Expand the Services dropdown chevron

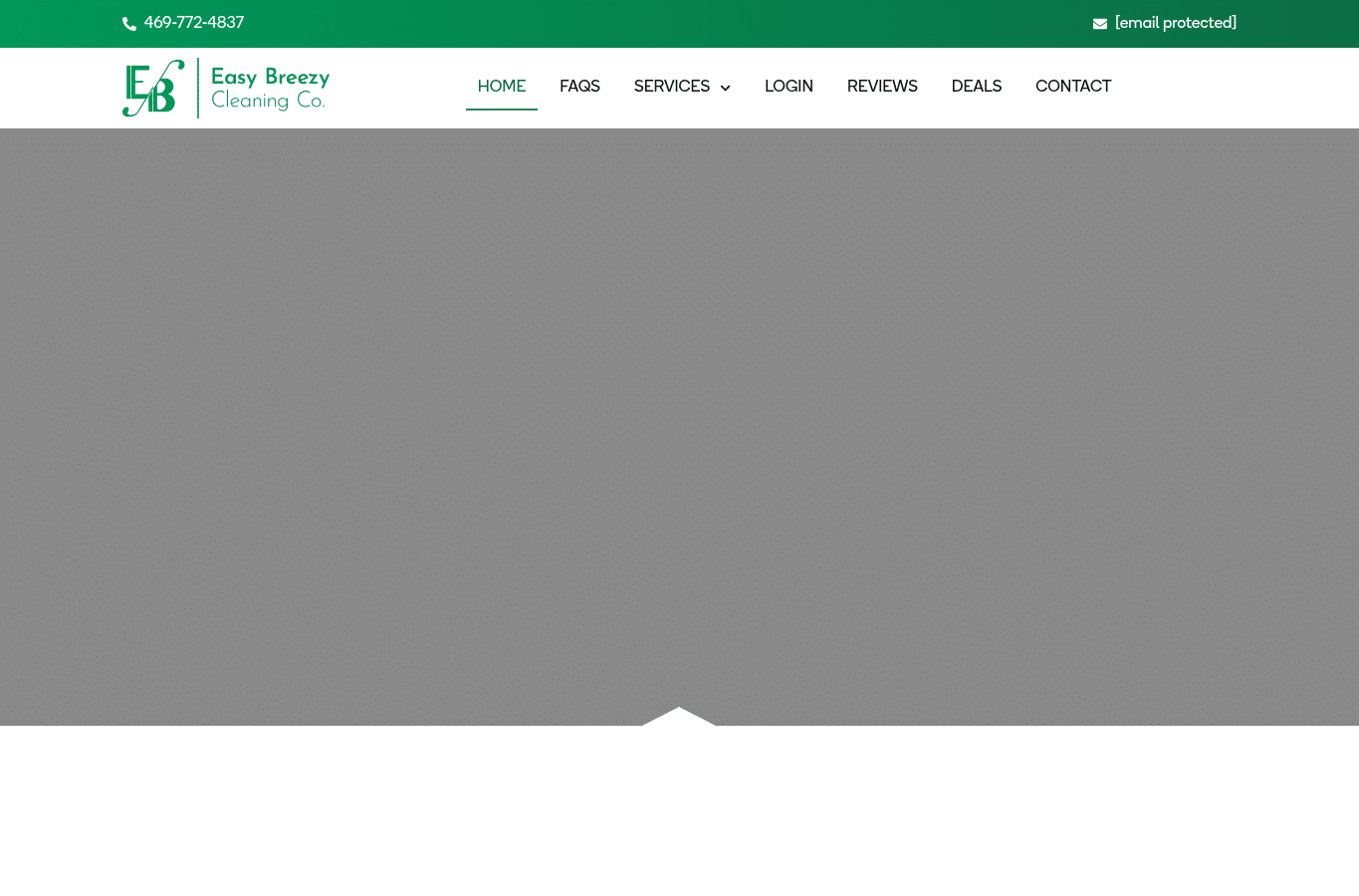(725, 88)
